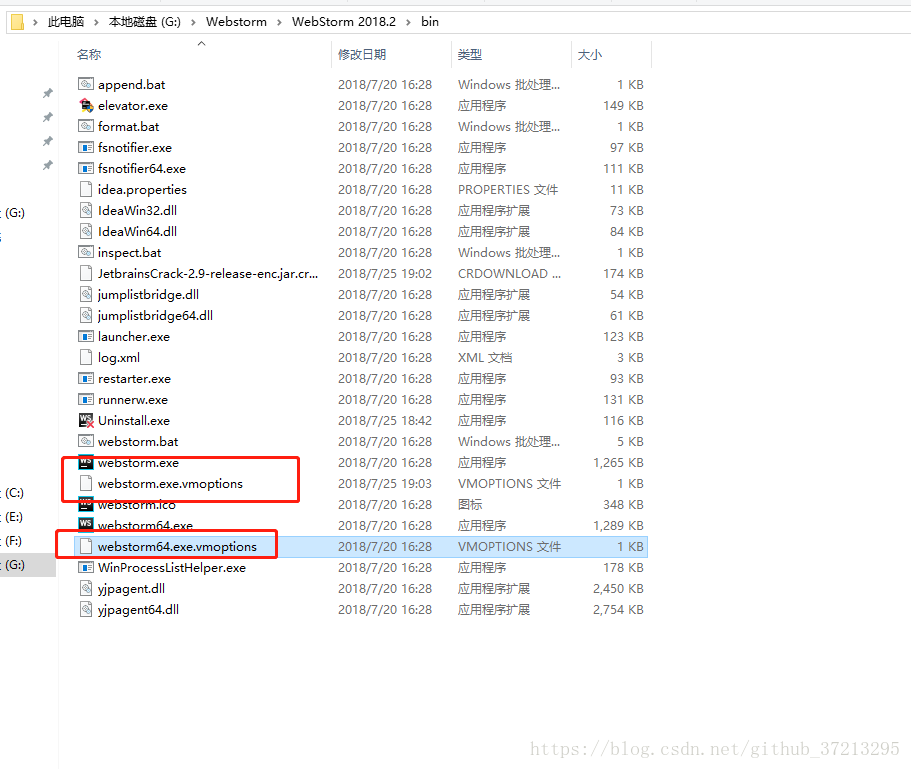Viewport: 911px width, 769px height.
Task: Click the launcher.exe file icon
Action: (x=86, y=336)
